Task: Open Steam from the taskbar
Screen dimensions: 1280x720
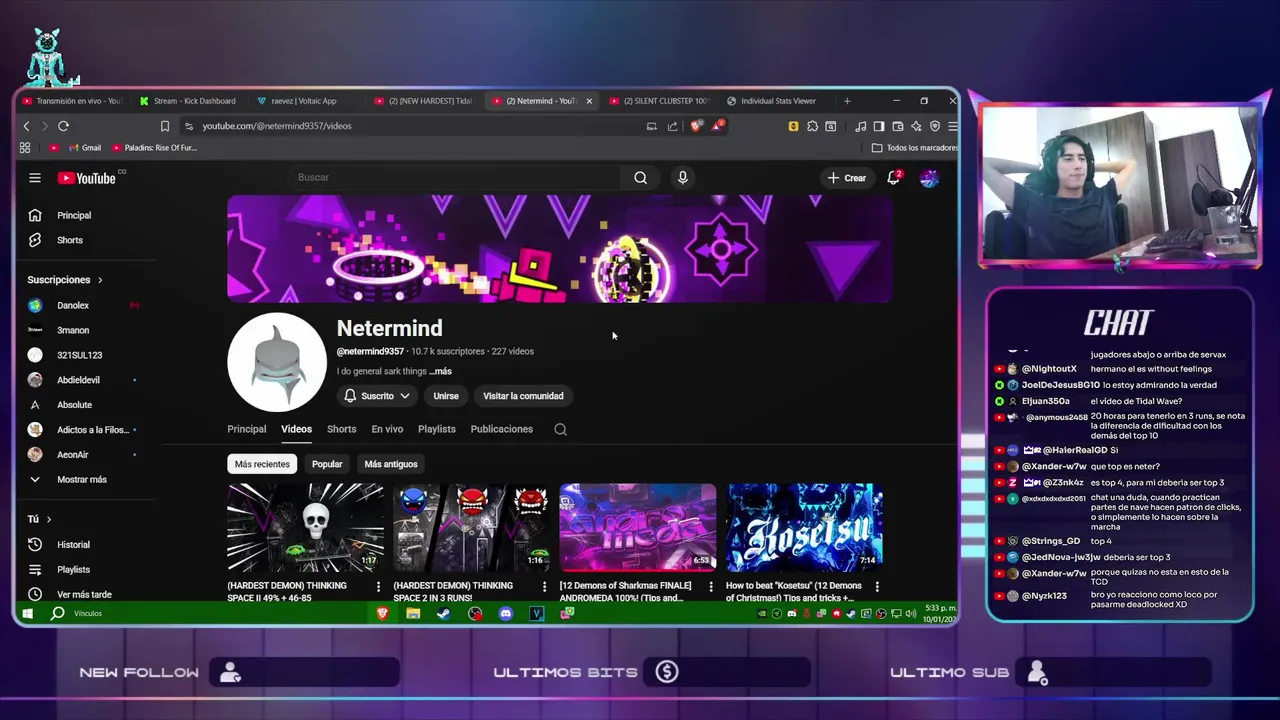Action: [444, 613]
